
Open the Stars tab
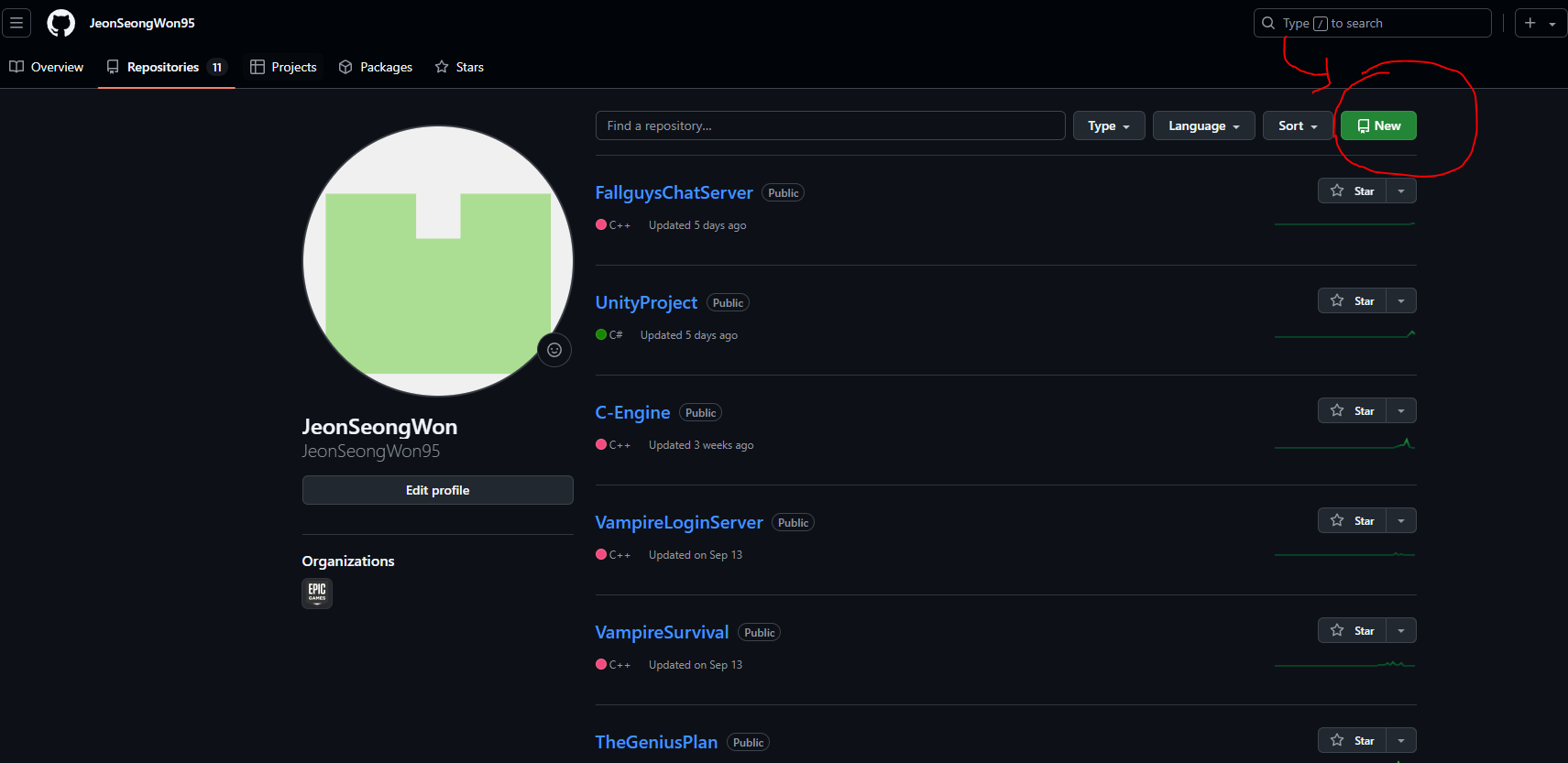coord(459,67)
